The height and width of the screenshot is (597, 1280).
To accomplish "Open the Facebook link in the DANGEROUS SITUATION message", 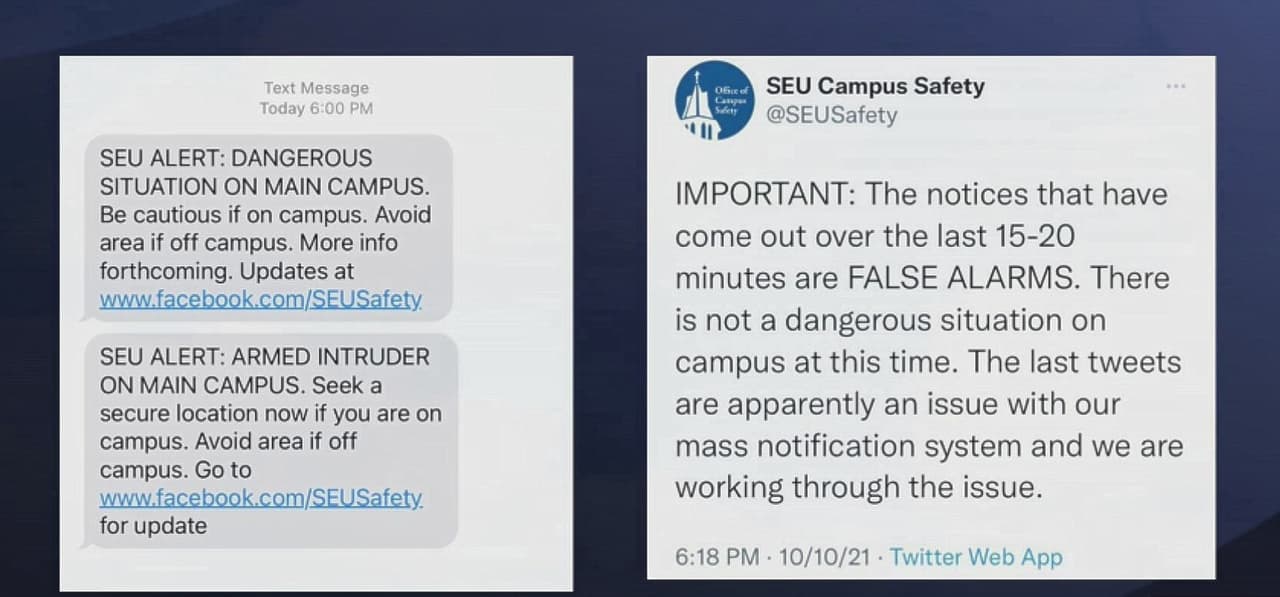I will pos(261,299).
